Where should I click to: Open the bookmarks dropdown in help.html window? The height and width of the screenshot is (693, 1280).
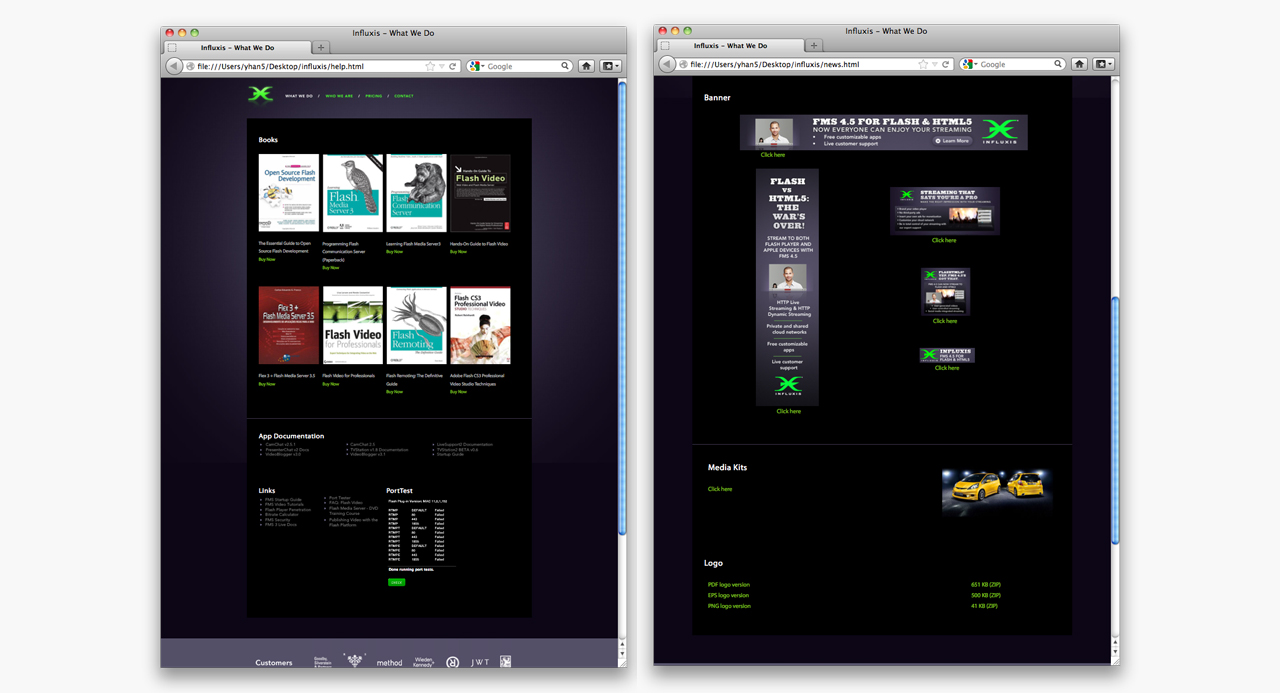pos(610,66)
